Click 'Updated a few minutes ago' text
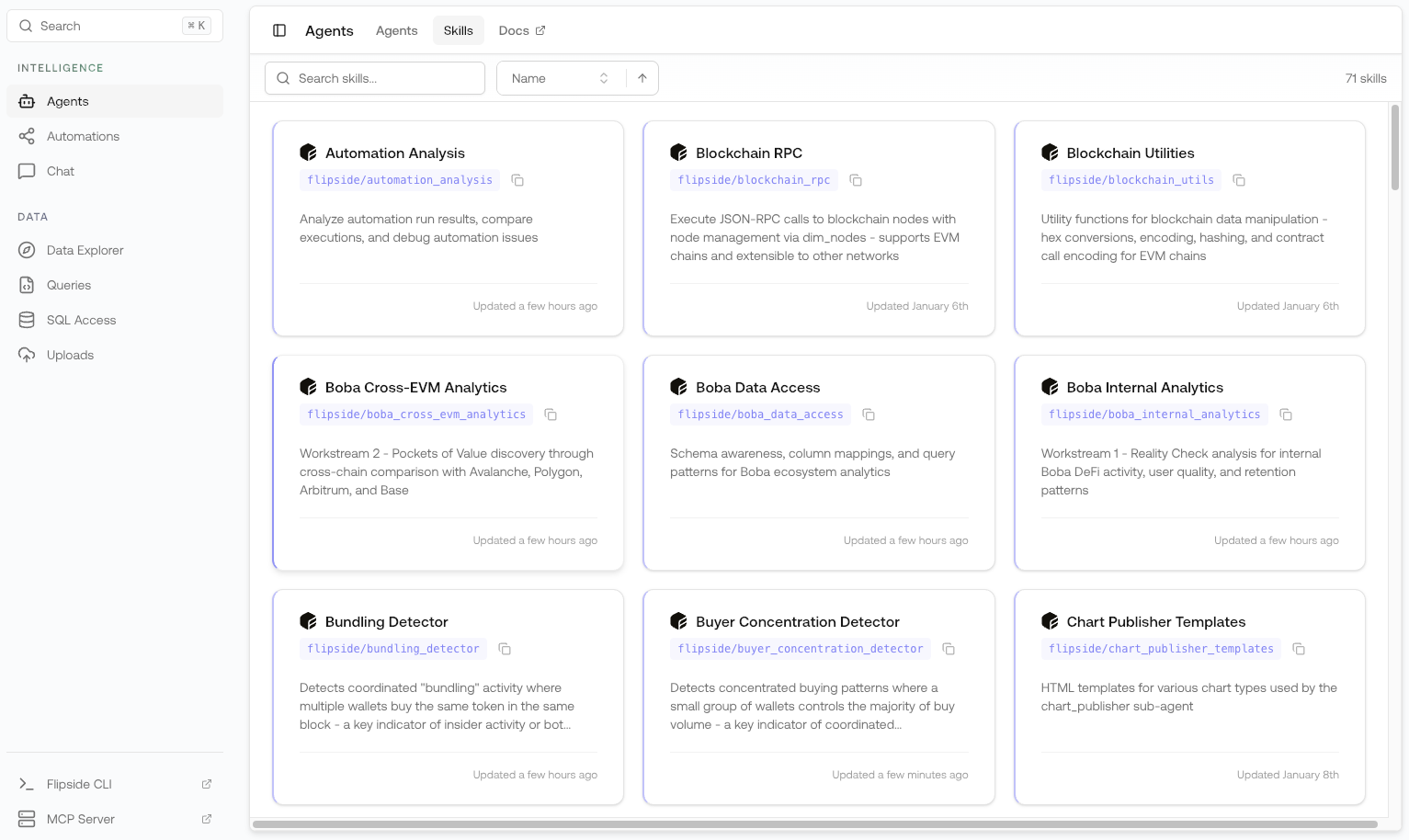 click(900, 775)
